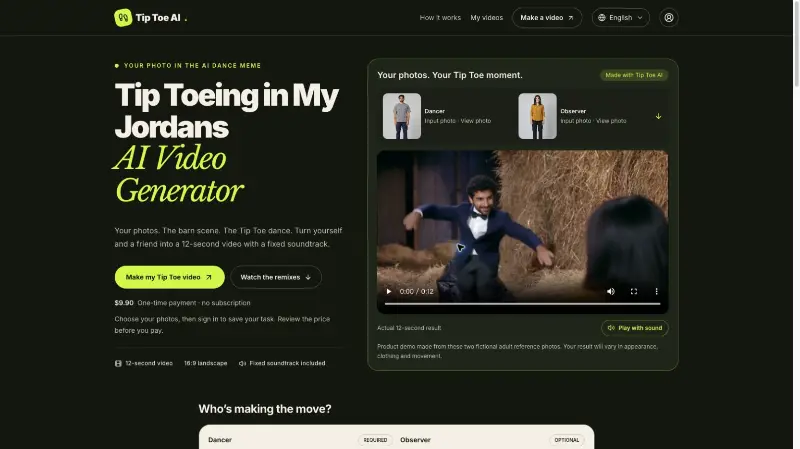Viewport: 800px width, 449px height.
Task: Open My videos page
Action: [486, 17]
